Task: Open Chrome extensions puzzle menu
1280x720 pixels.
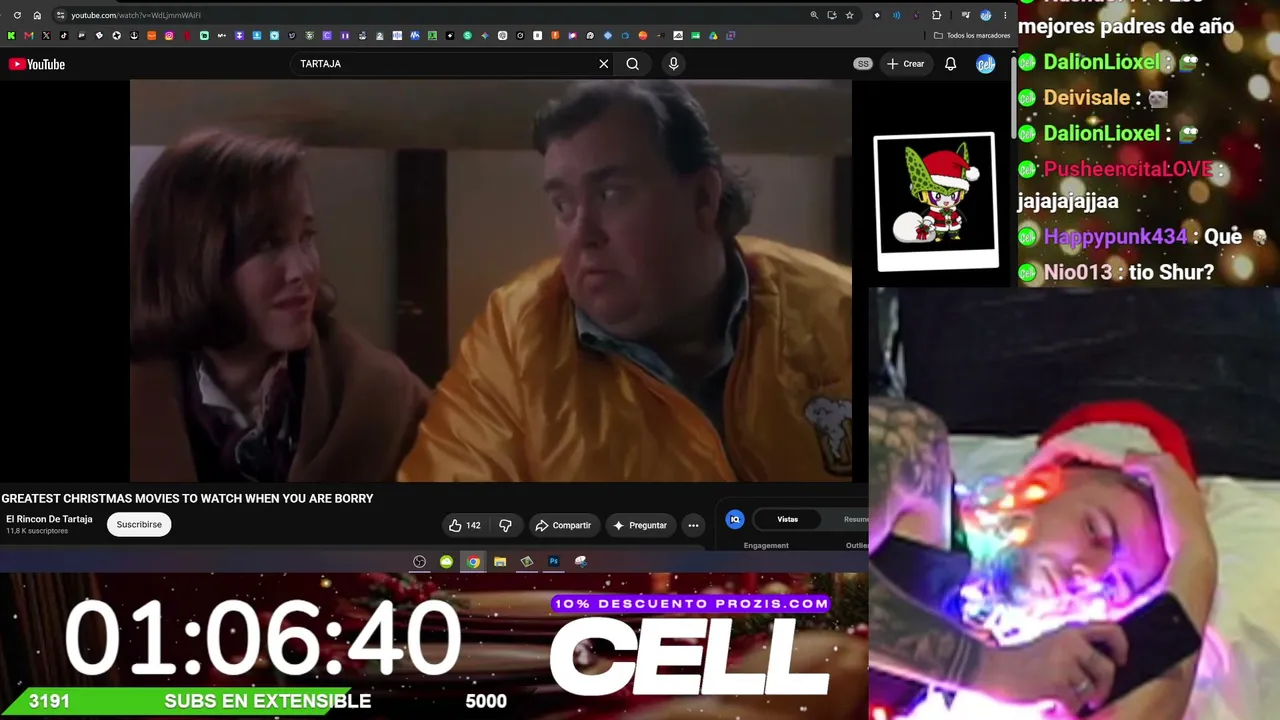Action: [x=937, y=15]
